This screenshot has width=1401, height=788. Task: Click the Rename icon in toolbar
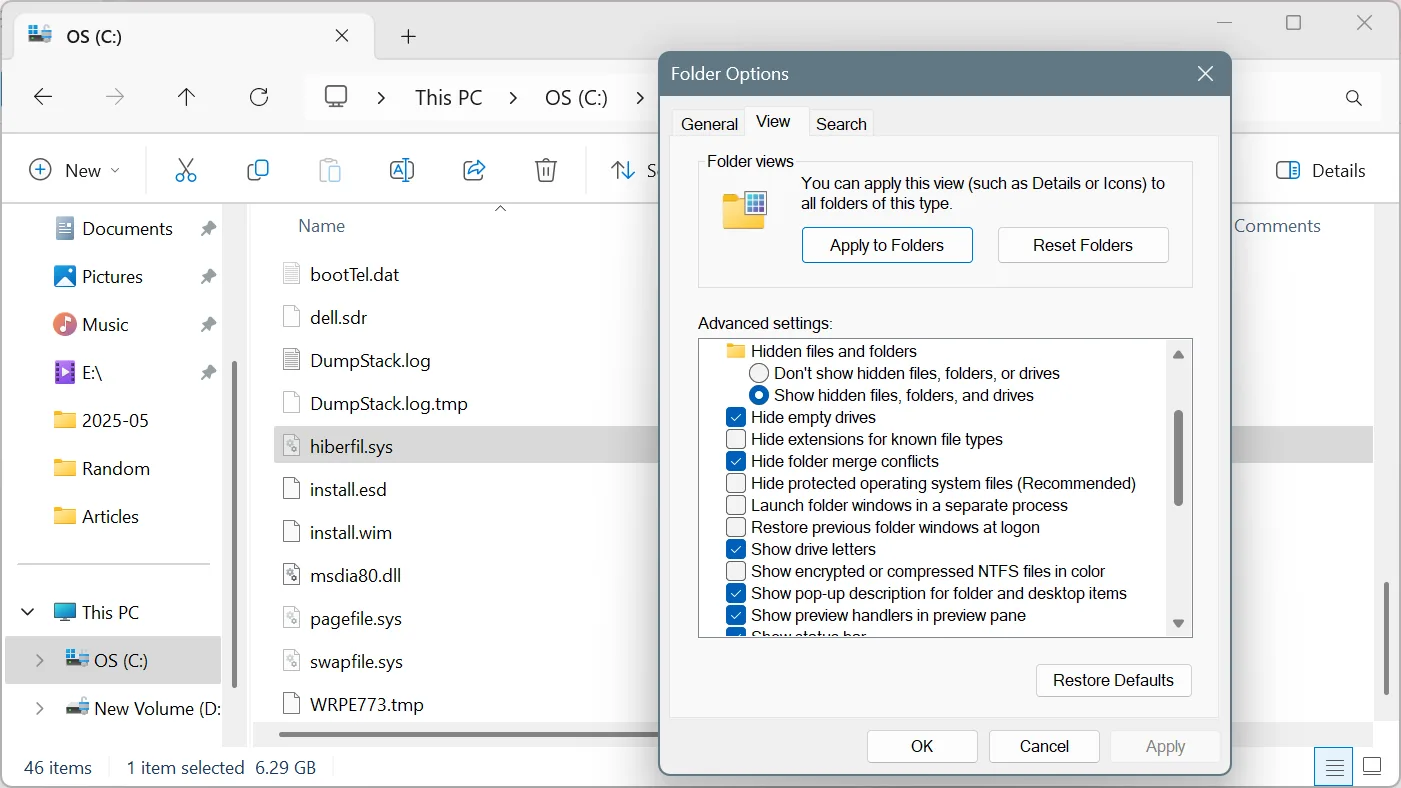click(x=402, y=170)
